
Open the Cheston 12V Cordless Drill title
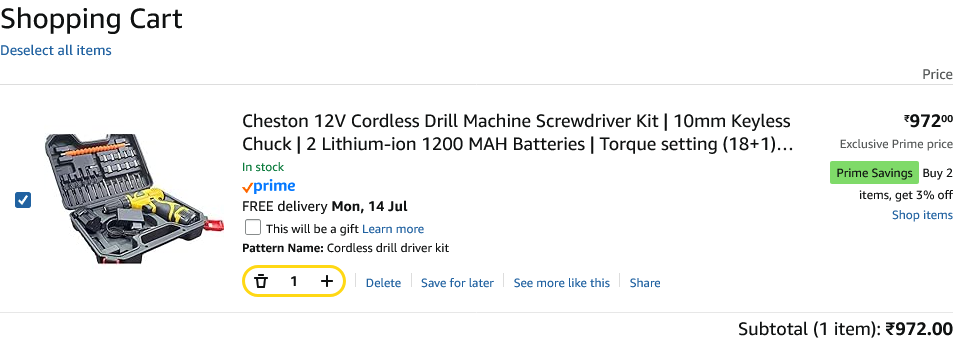(518, 132)
